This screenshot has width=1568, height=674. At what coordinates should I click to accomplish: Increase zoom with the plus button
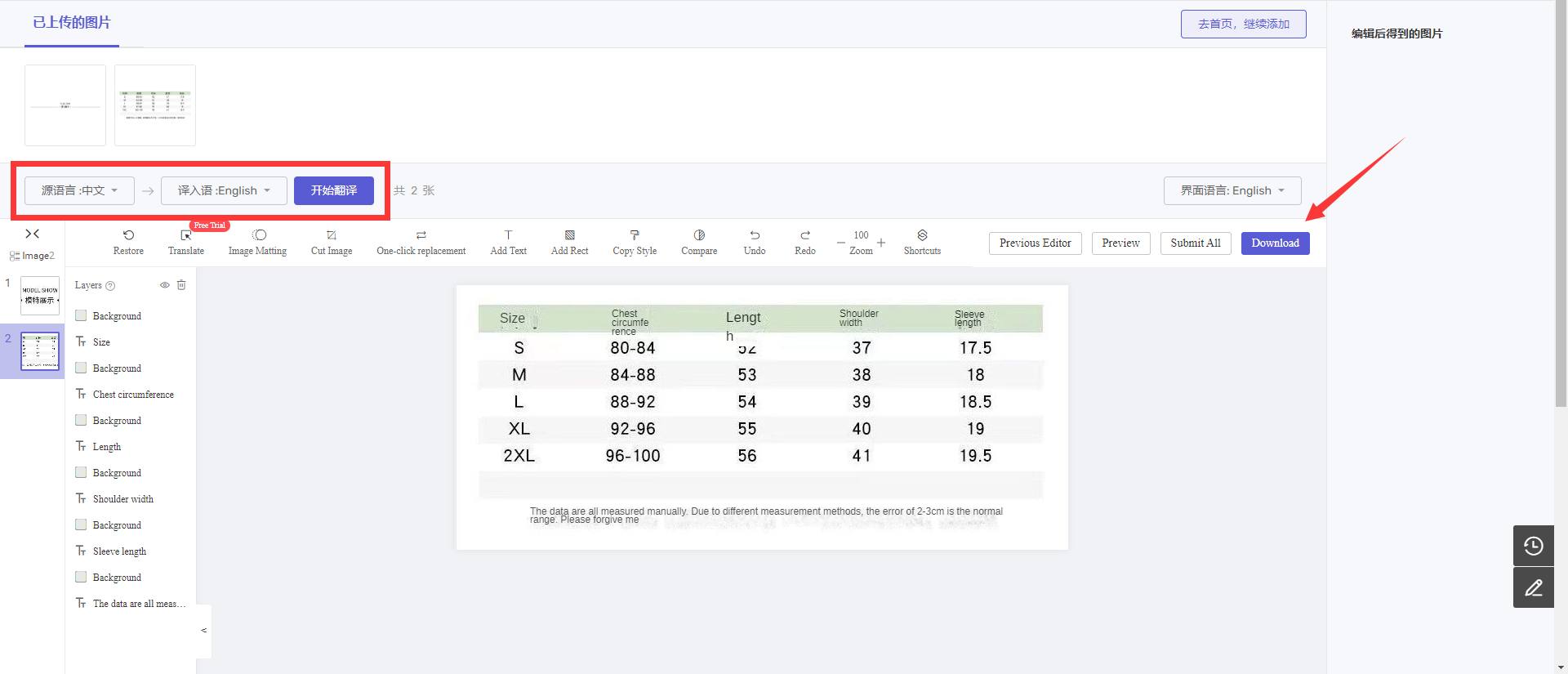(x=881, y=243)
